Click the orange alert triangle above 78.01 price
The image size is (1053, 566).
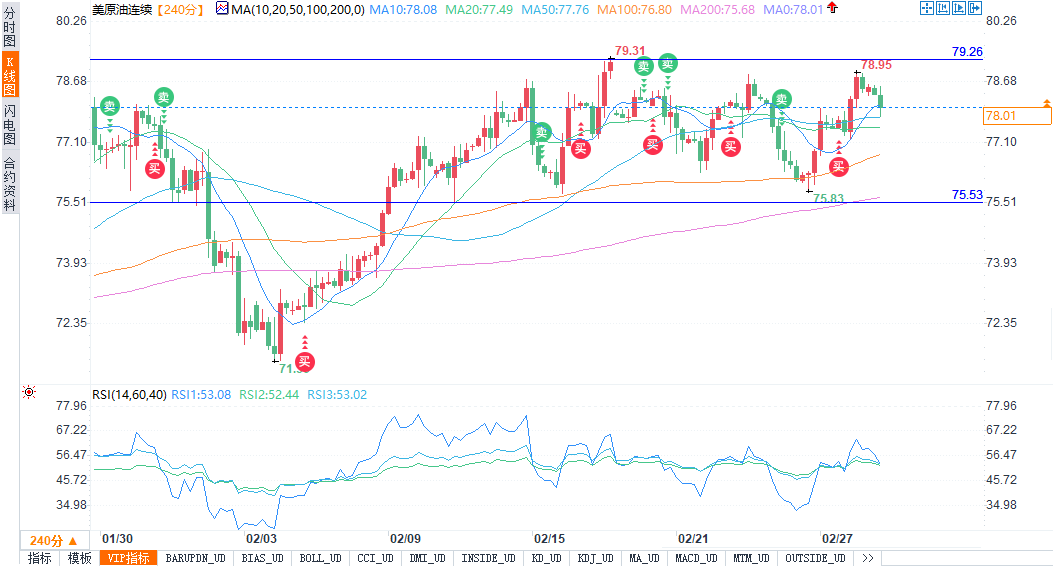pos(1046,103)
